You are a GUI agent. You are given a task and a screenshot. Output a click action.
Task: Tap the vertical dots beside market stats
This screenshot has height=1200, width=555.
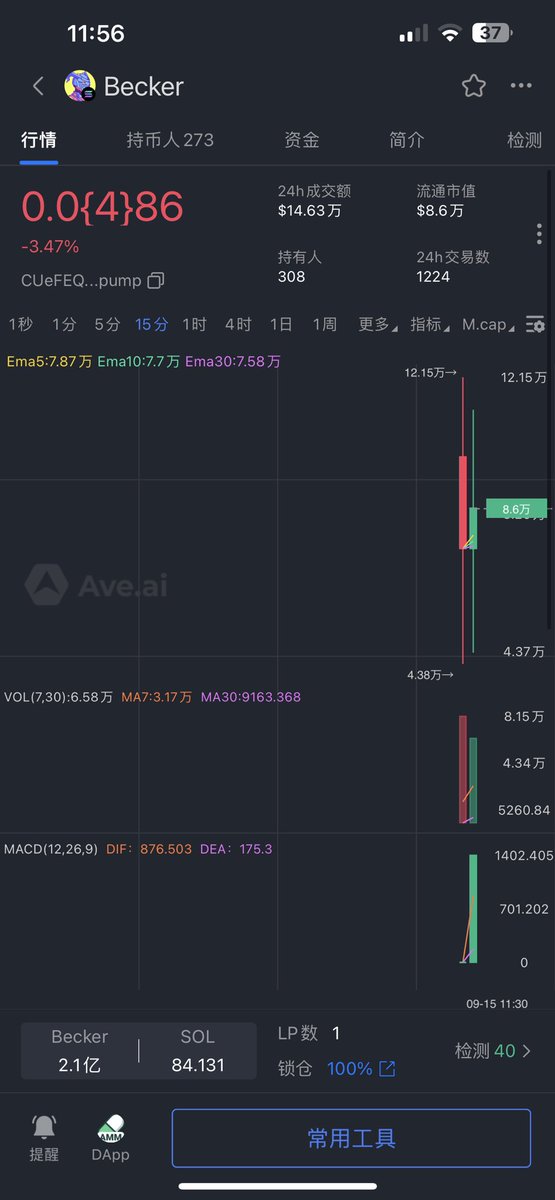coord(538,234)
